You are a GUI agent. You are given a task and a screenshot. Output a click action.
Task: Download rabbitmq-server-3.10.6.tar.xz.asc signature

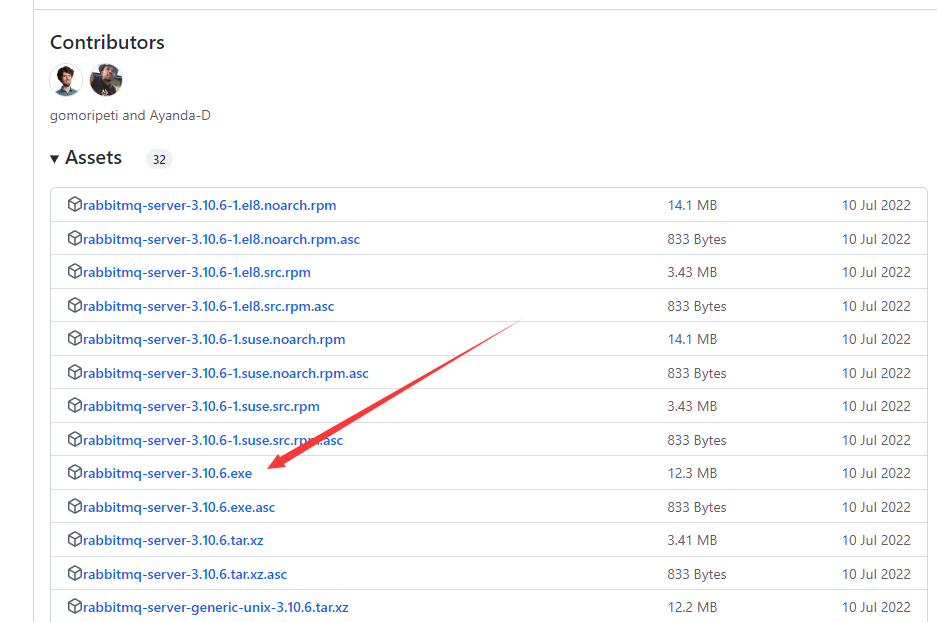click(x=185, y=574)
